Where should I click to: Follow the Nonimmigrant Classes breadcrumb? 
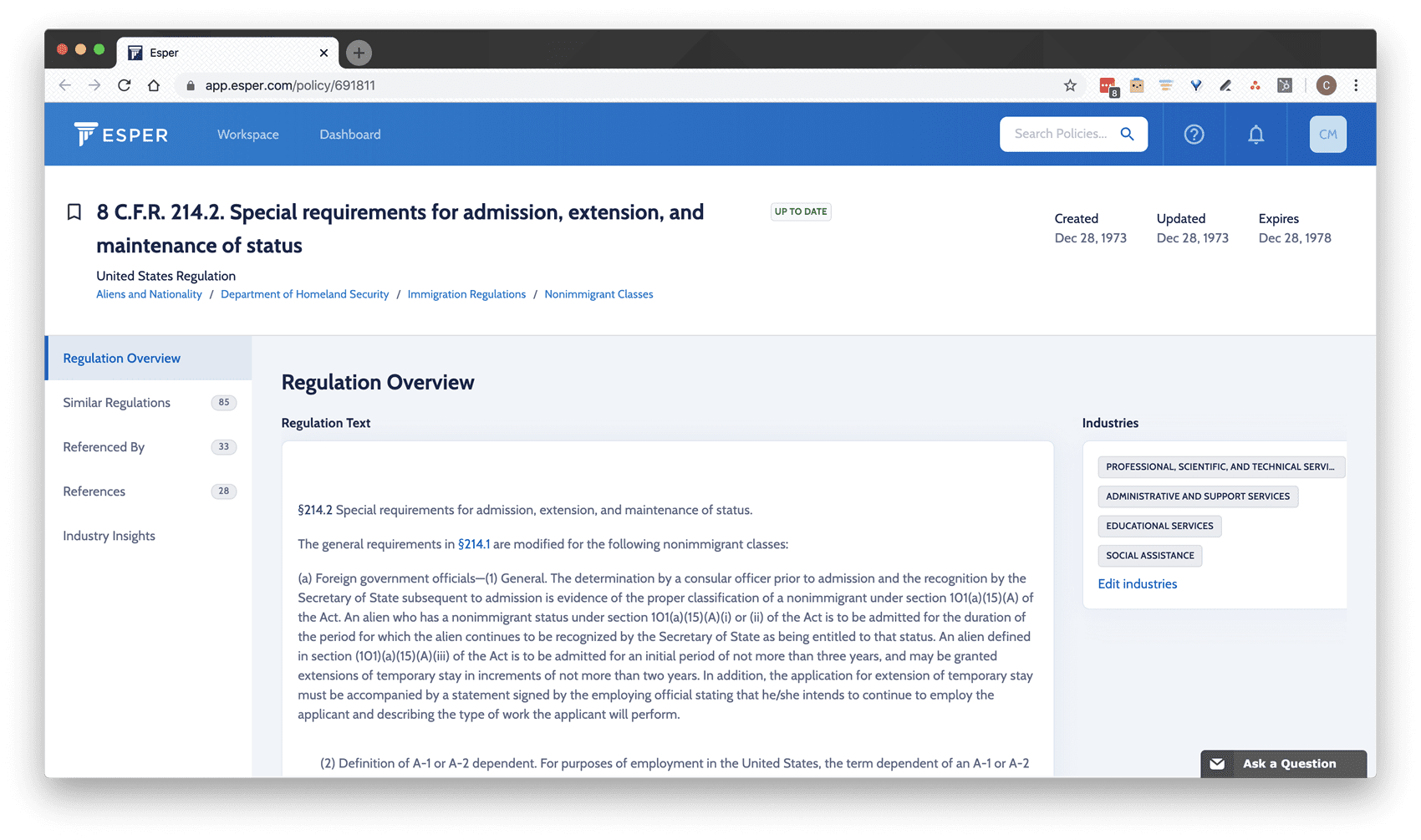[598, 294]
